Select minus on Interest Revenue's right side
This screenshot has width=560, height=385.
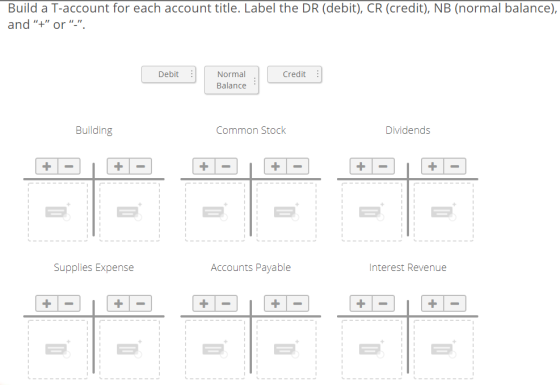pyautogui.click(x=455, y=304)
